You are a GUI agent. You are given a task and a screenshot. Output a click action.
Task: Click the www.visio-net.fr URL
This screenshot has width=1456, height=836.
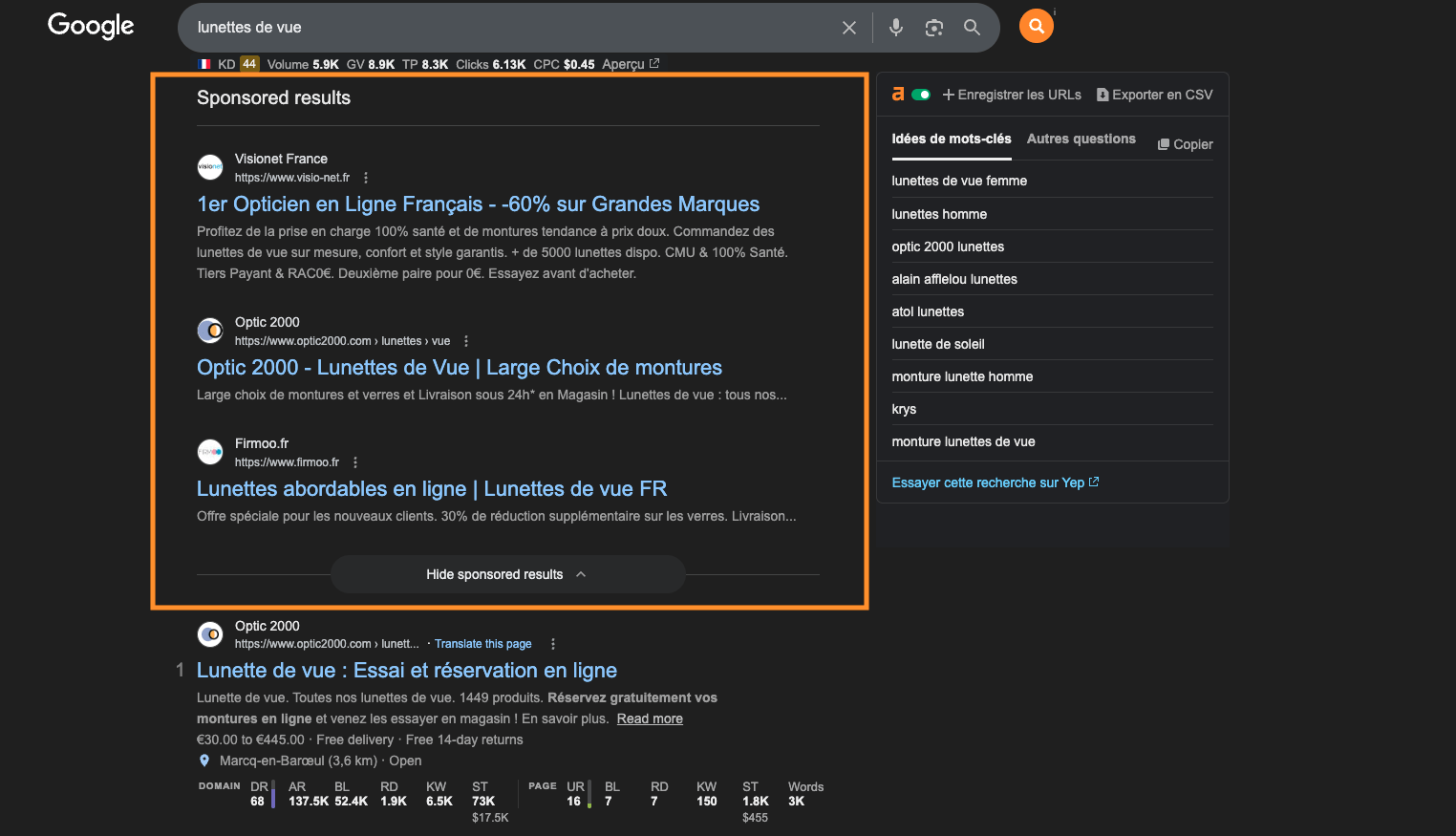(x=292, y=178)
